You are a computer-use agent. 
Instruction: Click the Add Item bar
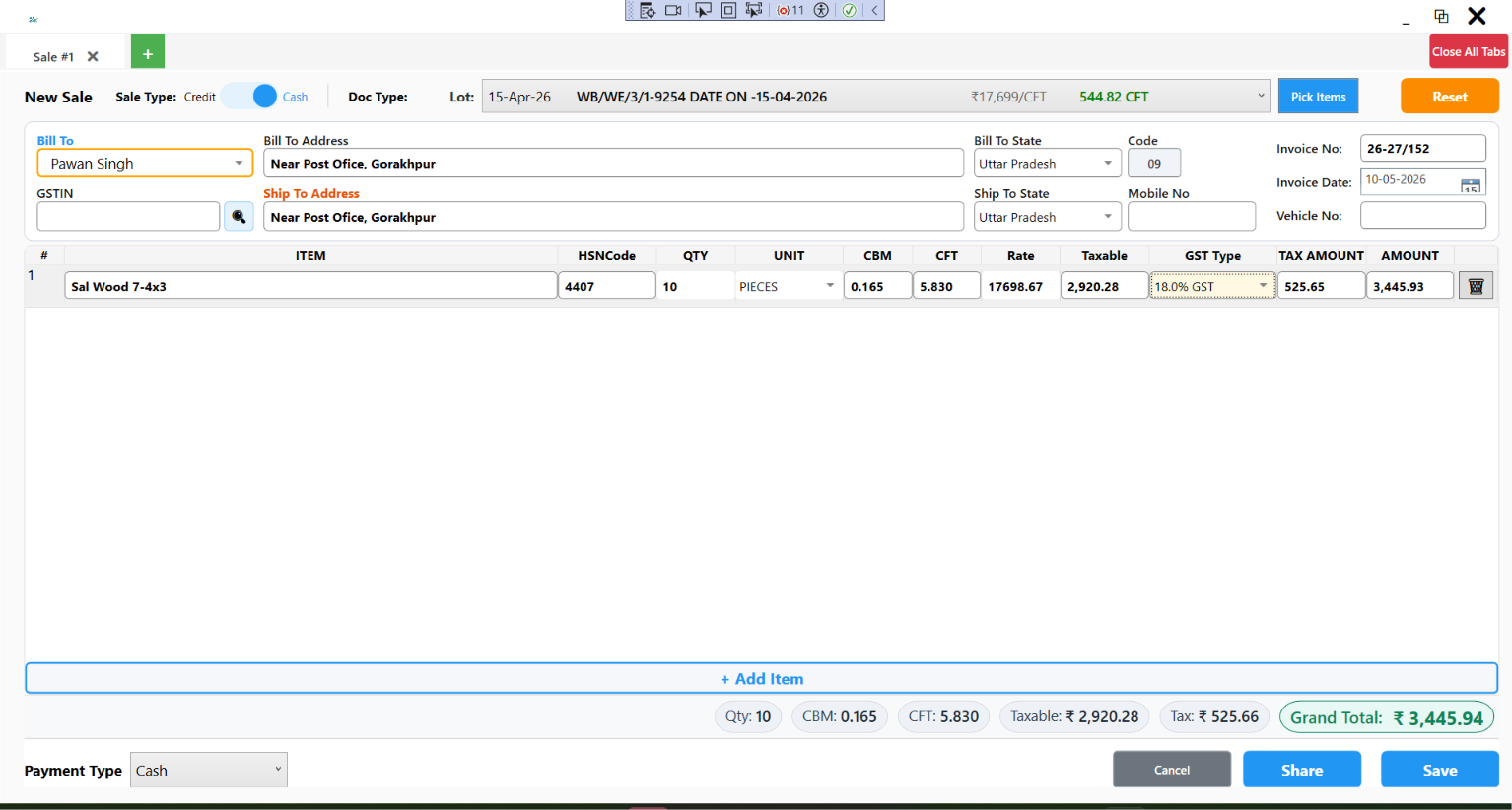[x=761, y=678]
